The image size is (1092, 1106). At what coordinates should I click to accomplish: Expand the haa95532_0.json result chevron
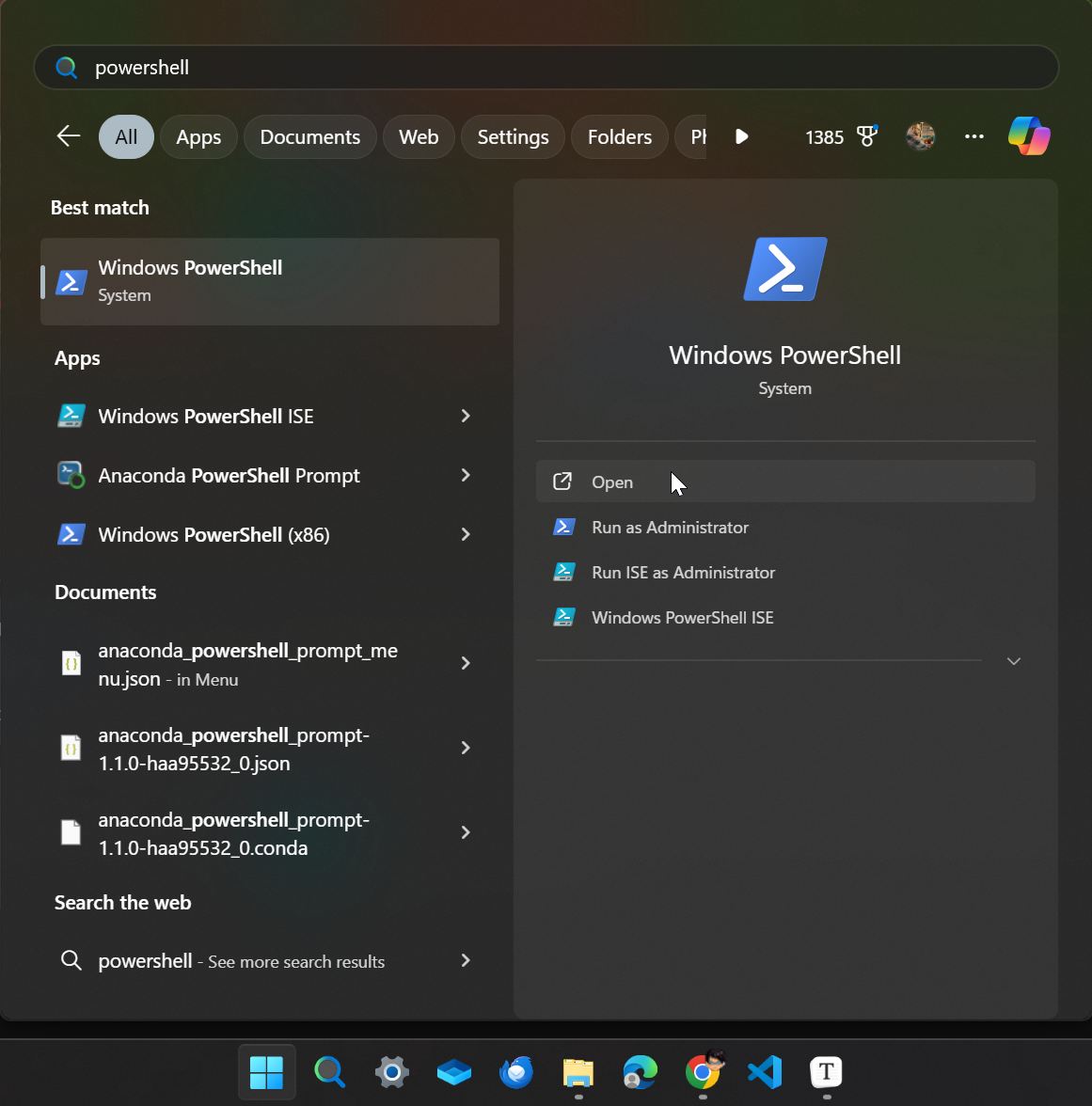coord(466,748)
